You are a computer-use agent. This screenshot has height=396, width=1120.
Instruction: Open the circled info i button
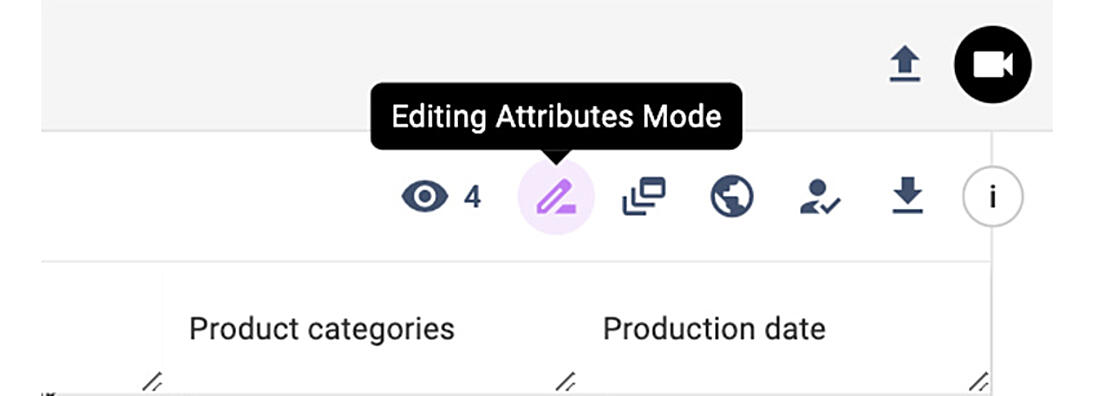[x=993, y=197]
